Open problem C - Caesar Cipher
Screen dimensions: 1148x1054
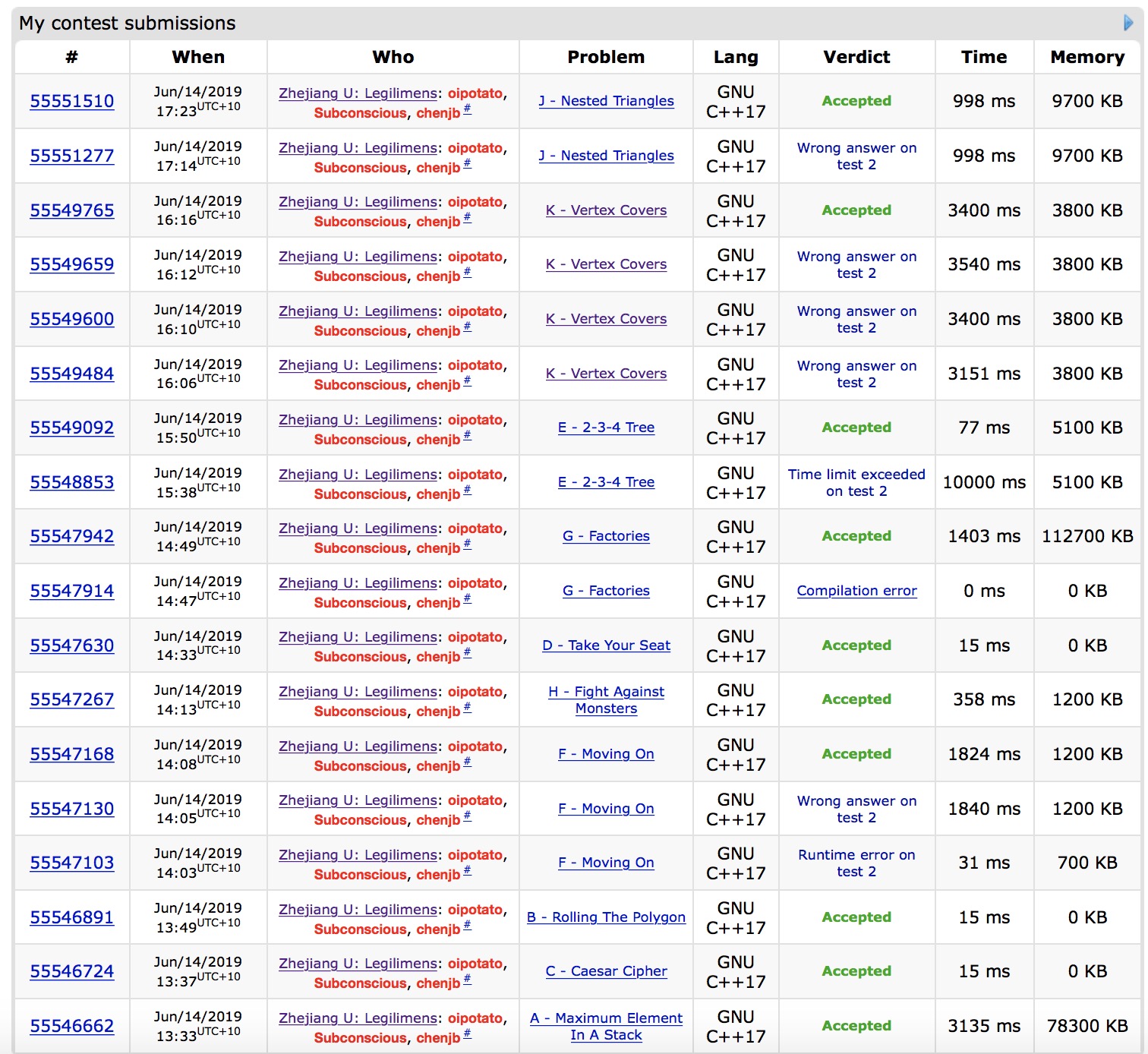(x=606, y=971)
